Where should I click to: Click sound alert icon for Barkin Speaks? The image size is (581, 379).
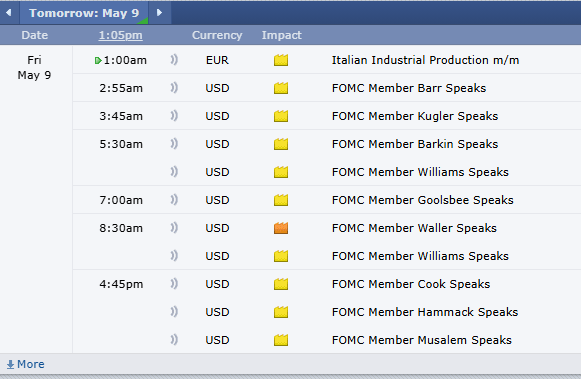(x=174, y=144)
